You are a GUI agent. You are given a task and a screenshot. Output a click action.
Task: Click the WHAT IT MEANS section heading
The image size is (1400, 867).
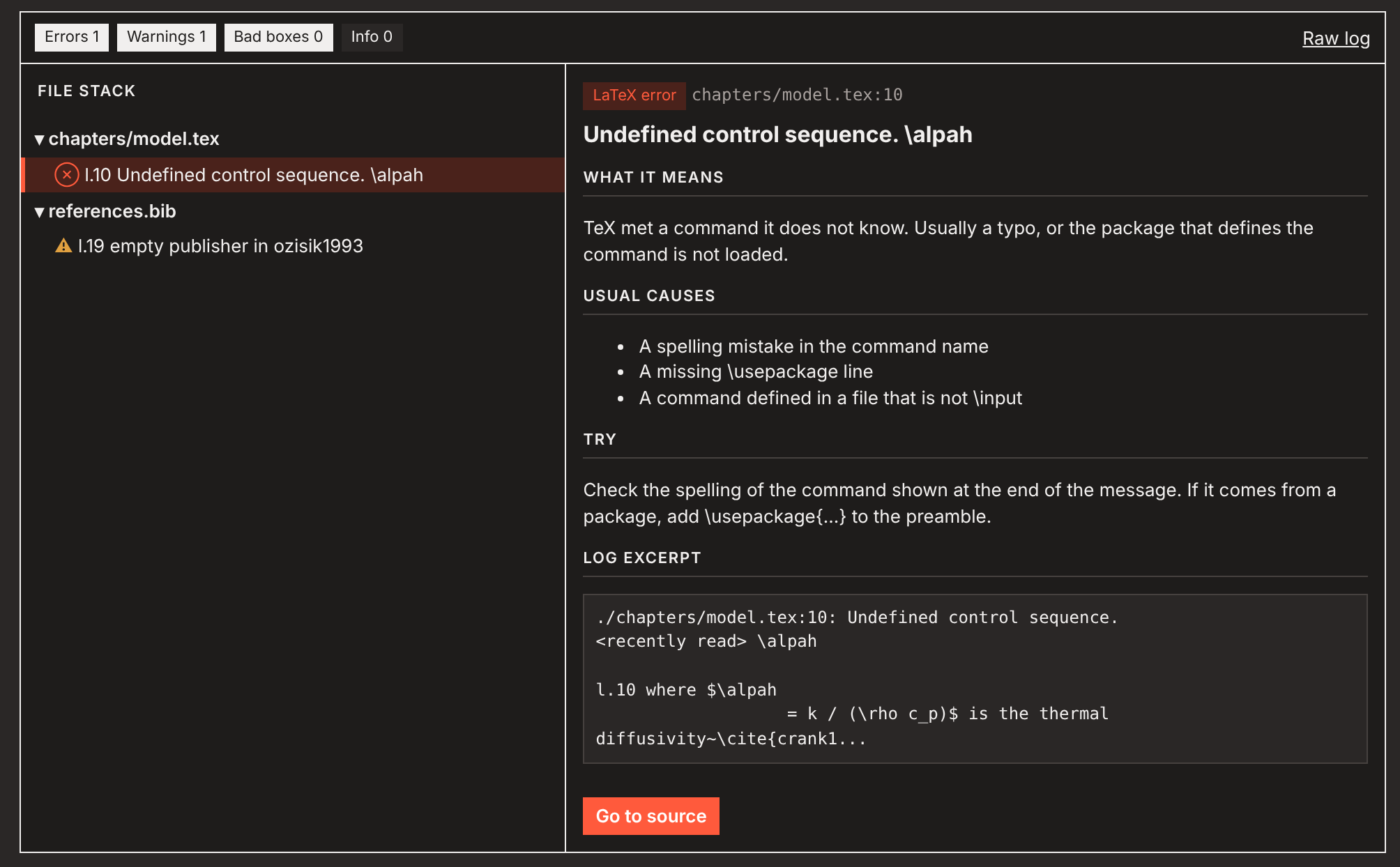pos(653,178)
